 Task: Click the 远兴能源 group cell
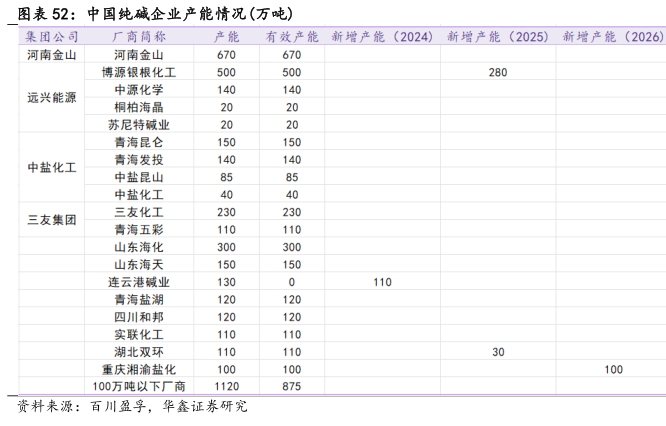[51, 98]
